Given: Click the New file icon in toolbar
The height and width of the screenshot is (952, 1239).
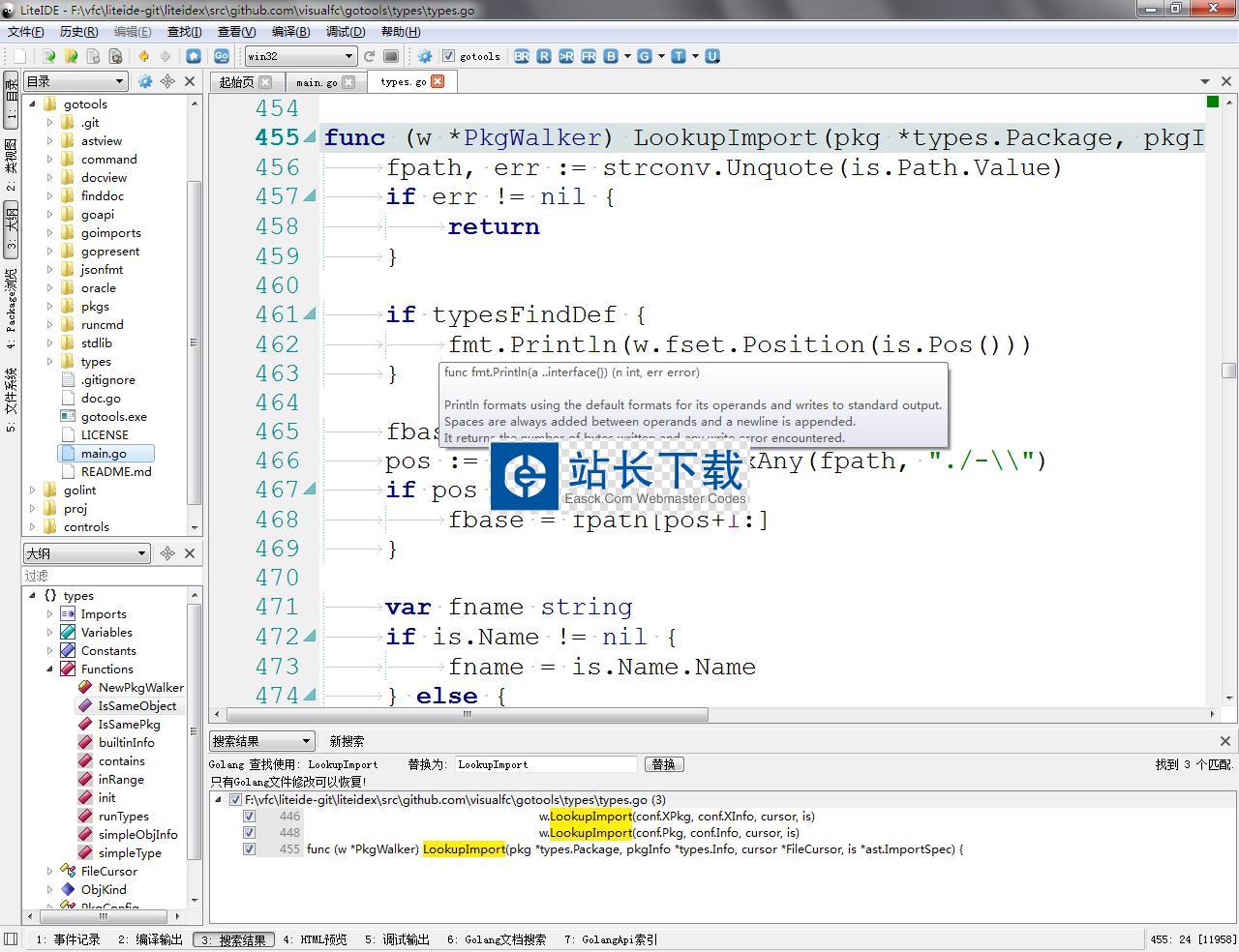Looking at the screenshot, I should pyautogui.click(x=19, y=56).
